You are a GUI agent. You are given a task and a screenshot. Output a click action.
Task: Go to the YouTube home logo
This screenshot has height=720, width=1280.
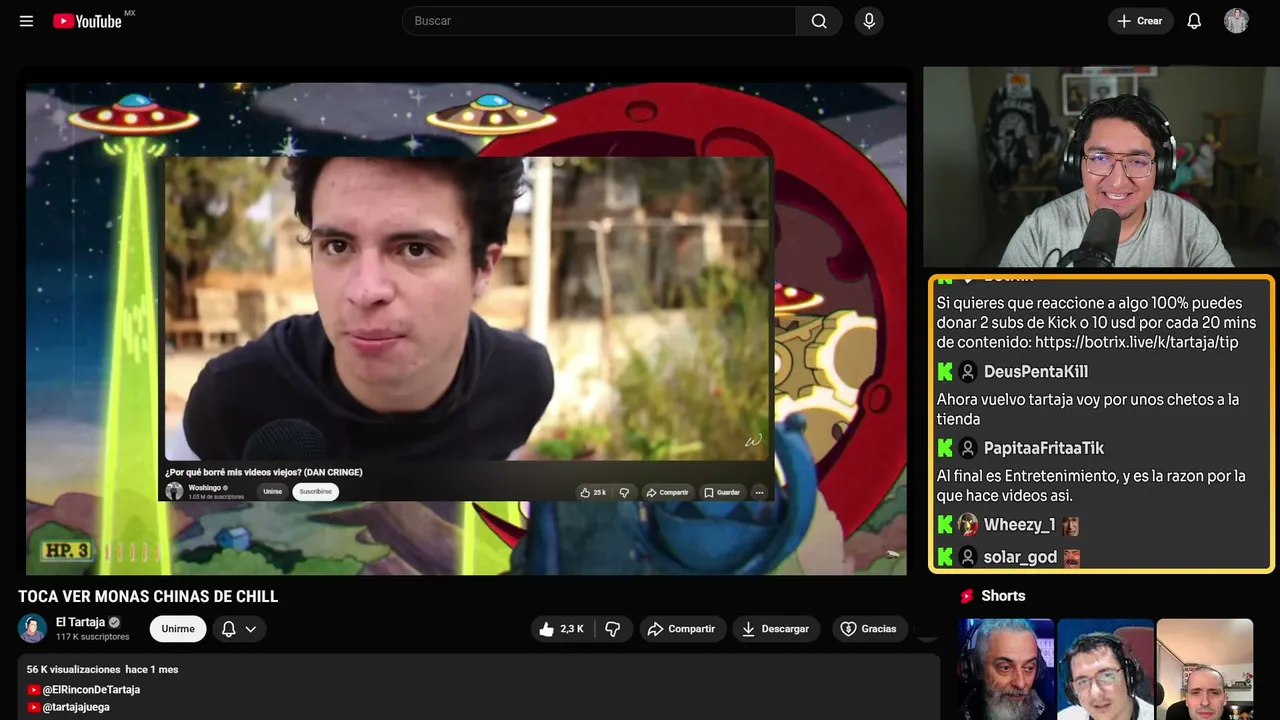click(87, 21)
